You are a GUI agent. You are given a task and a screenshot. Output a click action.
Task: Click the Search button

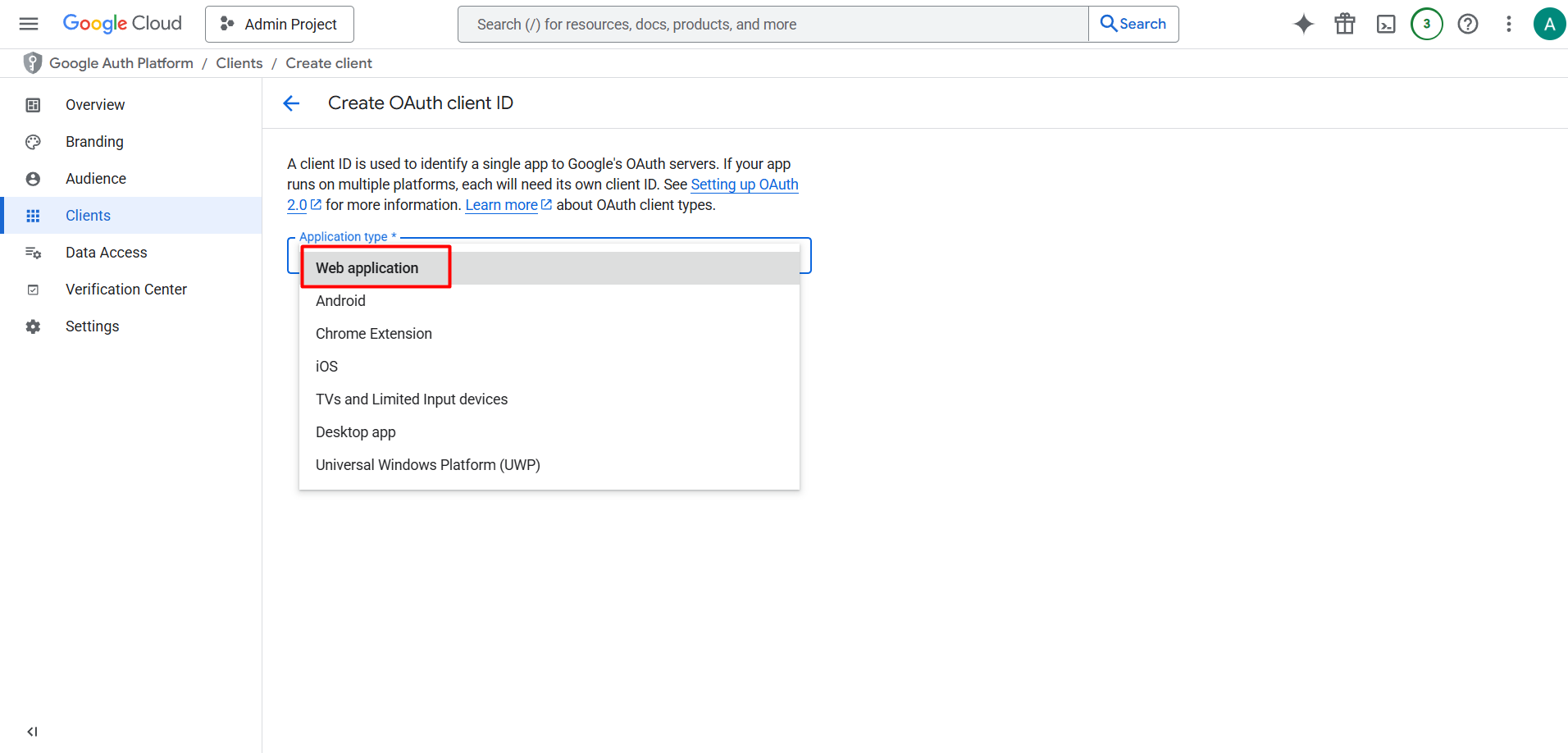1133,24
